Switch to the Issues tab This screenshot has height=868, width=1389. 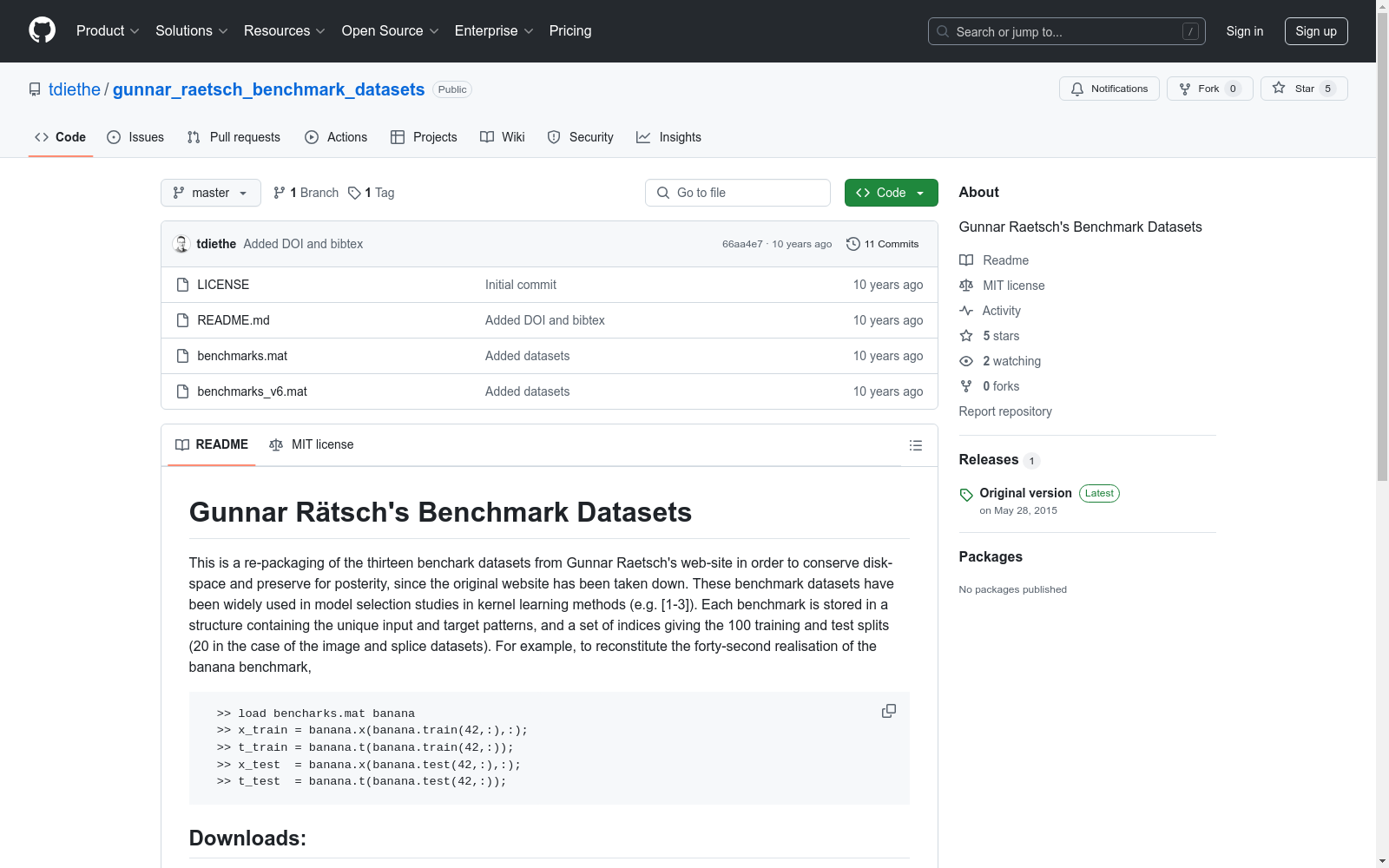[x=135, y=137]
